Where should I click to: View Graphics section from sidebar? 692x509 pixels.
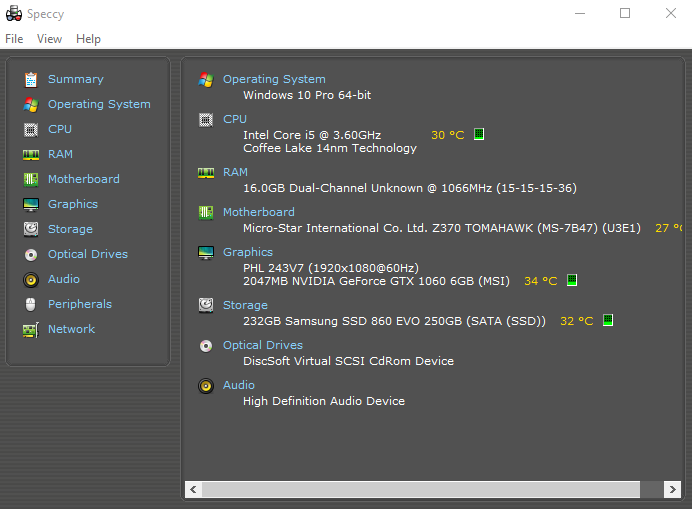[73, 204]
